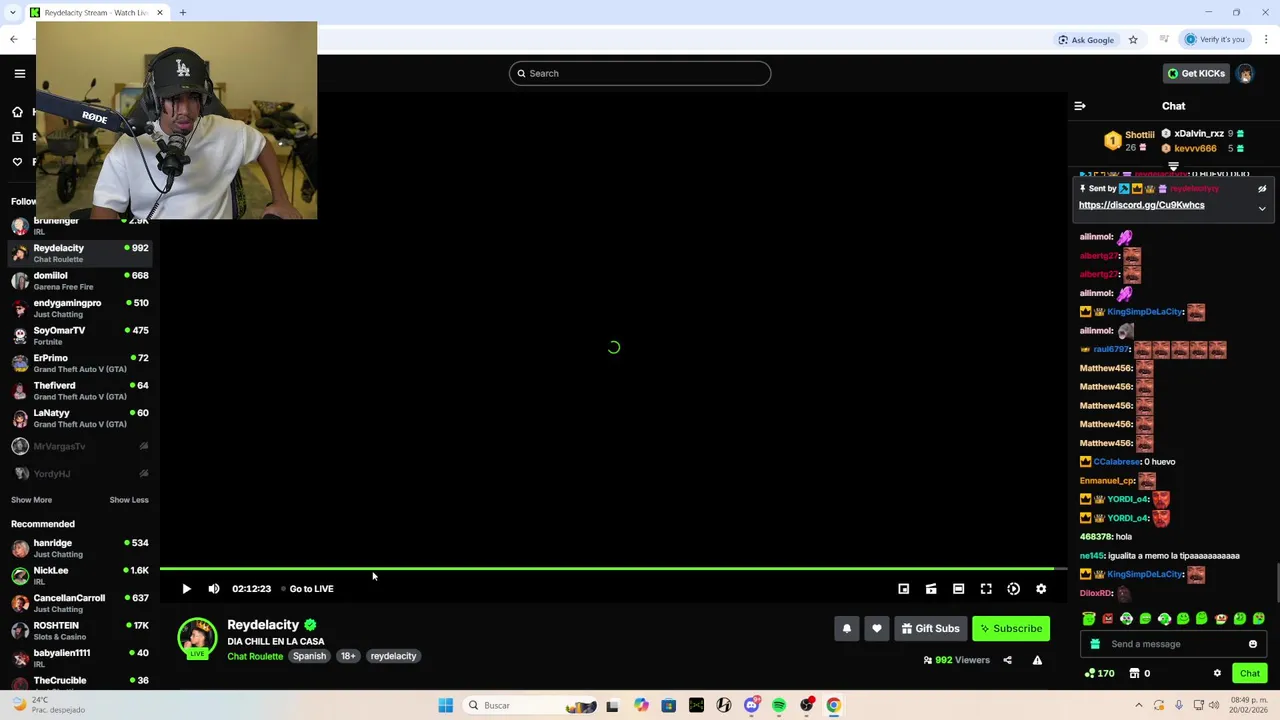Open SoyOmarTV channel in sidebar
The height and width of the screenshot is (720, 1280).
[x=80, y=336]
